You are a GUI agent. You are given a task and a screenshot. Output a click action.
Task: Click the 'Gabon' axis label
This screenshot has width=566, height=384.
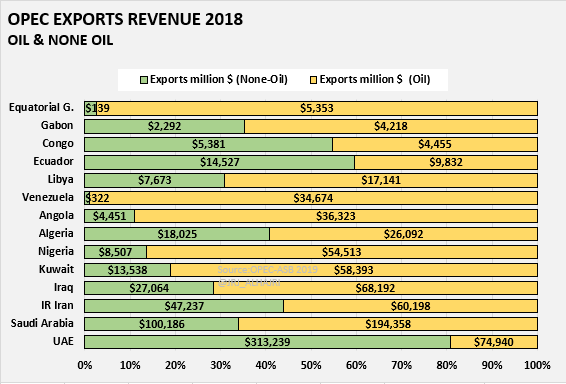(x=57, y=125)
